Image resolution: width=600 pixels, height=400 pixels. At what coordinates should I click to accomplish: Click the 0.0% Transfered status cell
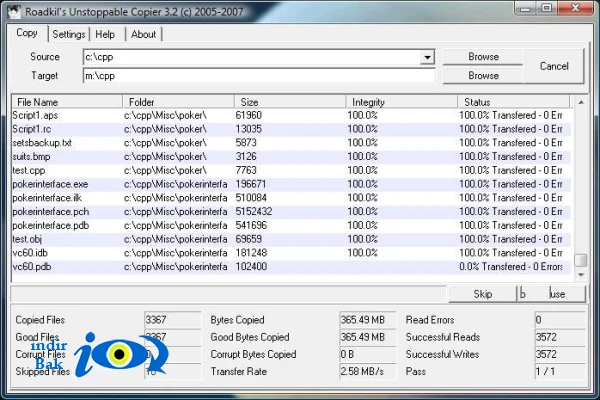[511, 267]
